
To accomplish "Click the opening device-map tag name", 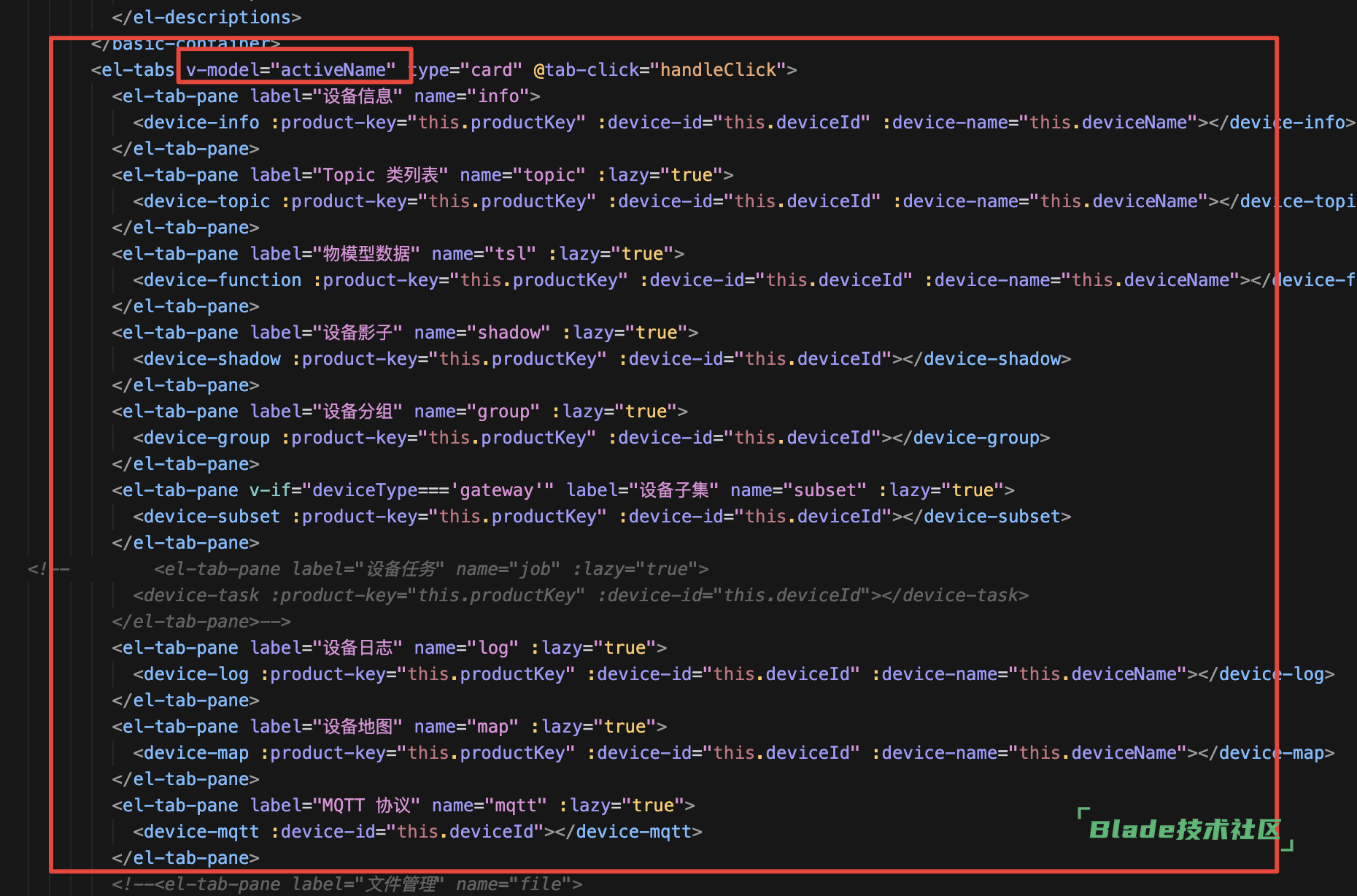I will 196,753.
